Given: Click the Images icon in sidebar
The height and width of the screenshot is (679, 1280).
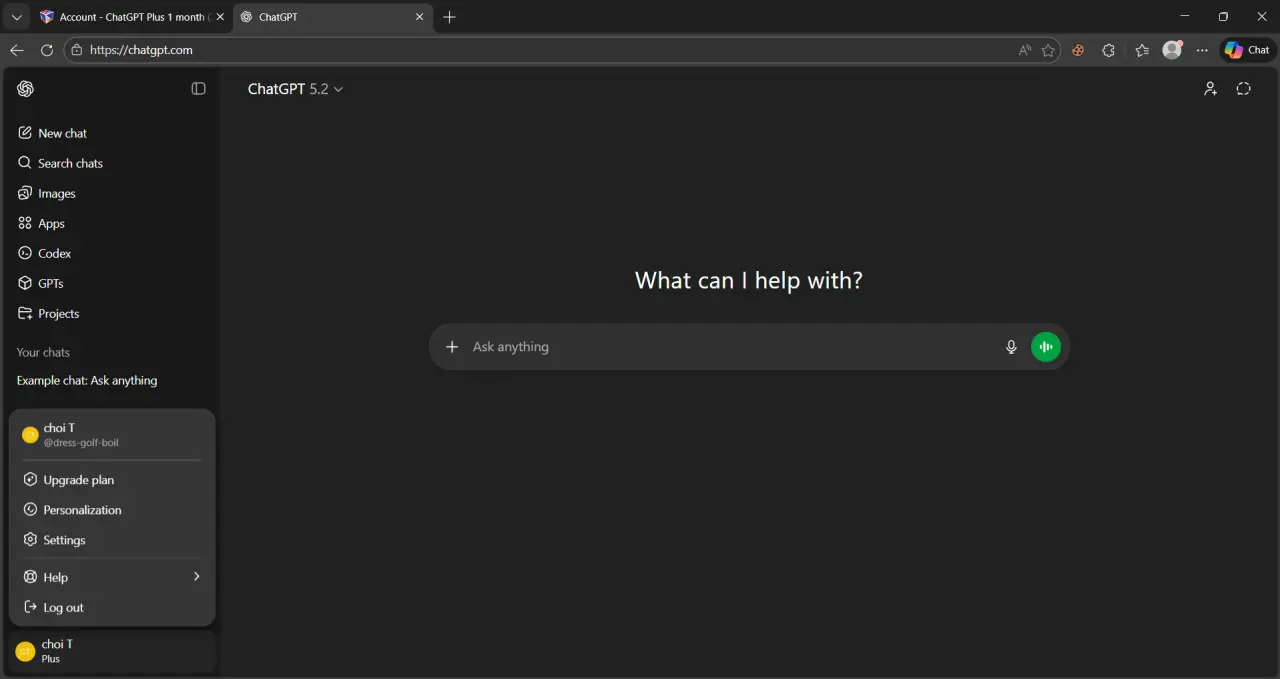Looking at the screenshot, I should point(25,193).
